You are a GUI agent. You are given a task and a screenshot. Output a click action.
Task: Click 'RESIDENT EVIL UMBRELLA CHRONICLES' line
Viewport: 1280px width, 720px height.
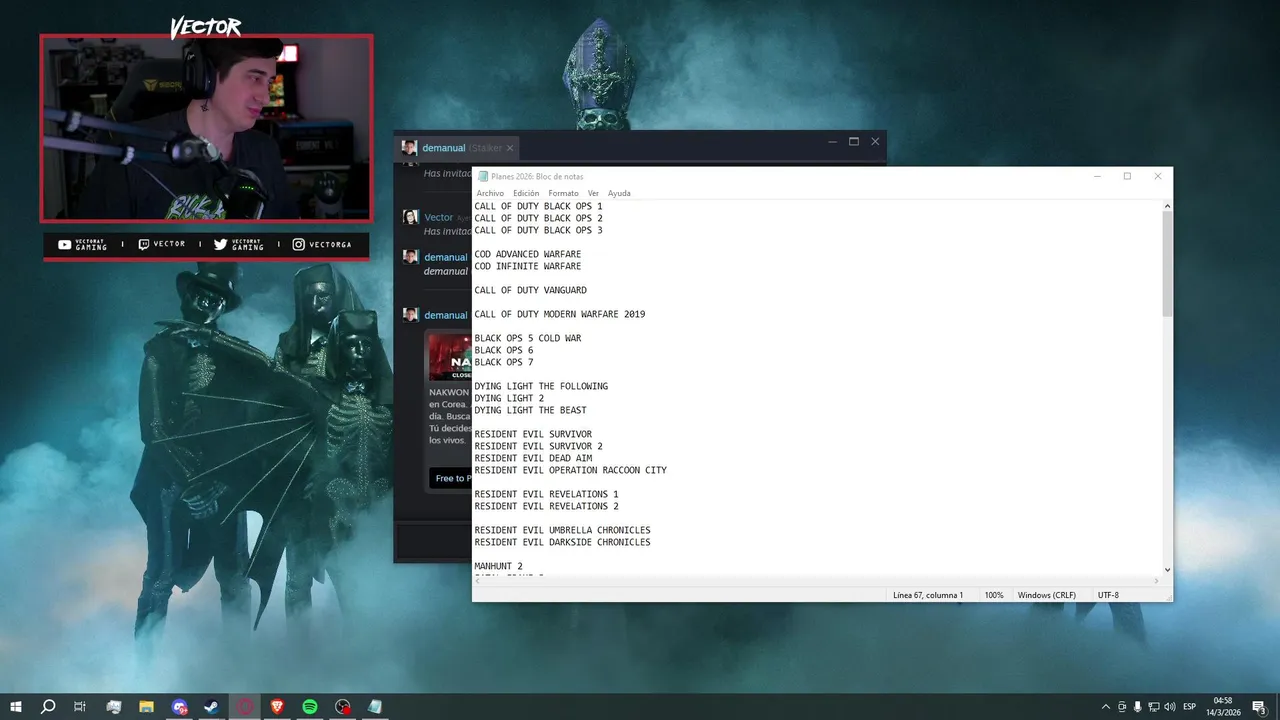(x=562, y=530)
